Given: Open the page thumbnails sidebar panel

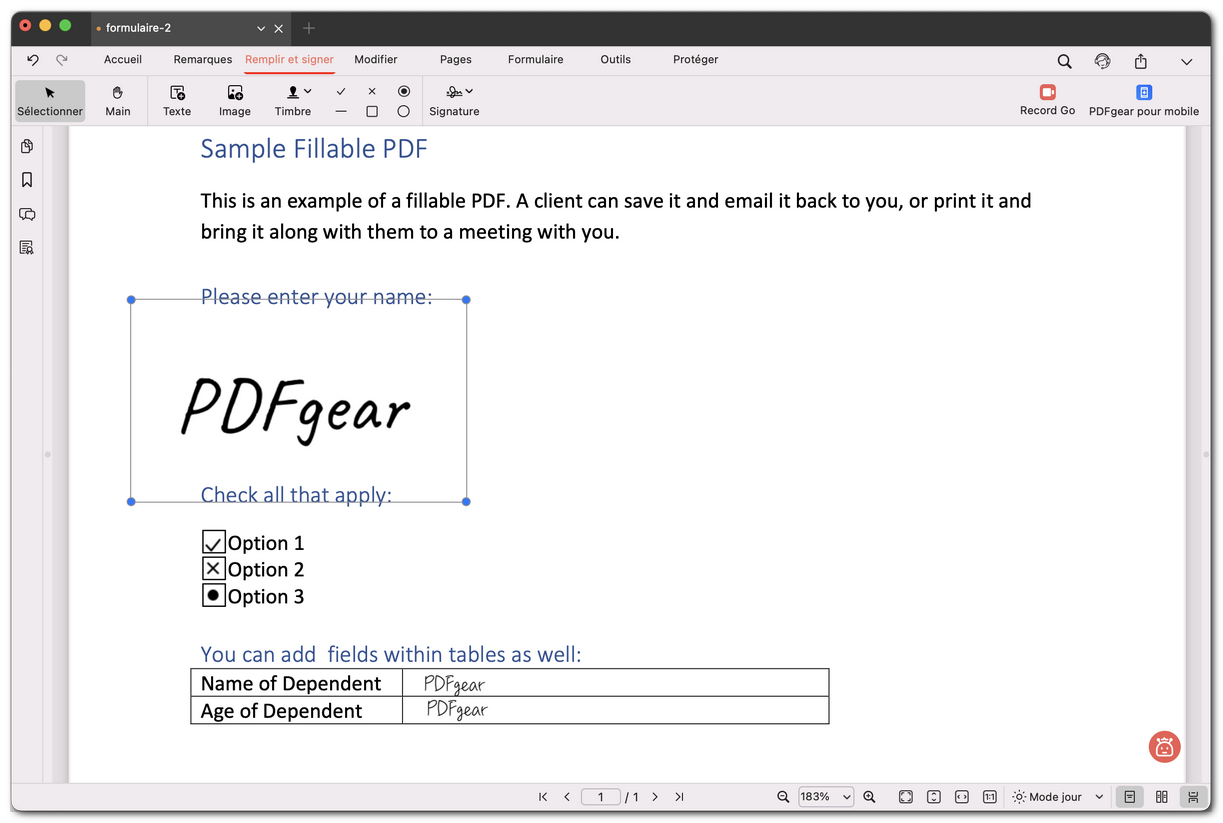Looking at the screenshot, I should coord(27,146).
